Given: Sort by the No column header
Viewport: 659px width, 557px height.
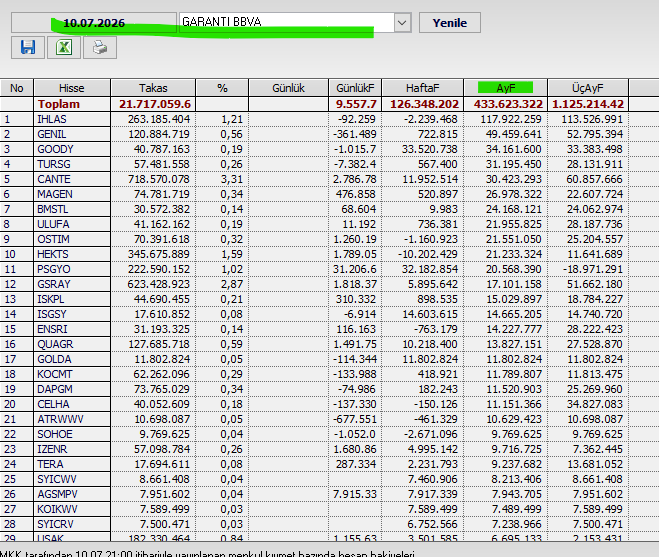Looking at the screenshot, I should (17, 88).
